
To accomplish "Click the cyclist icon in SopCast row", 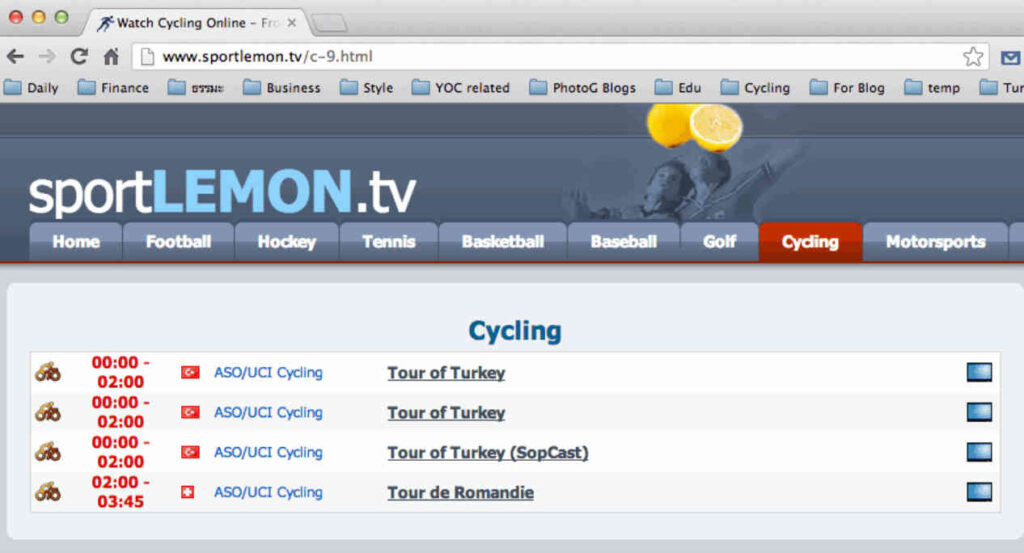I will [x=48, y=452].
